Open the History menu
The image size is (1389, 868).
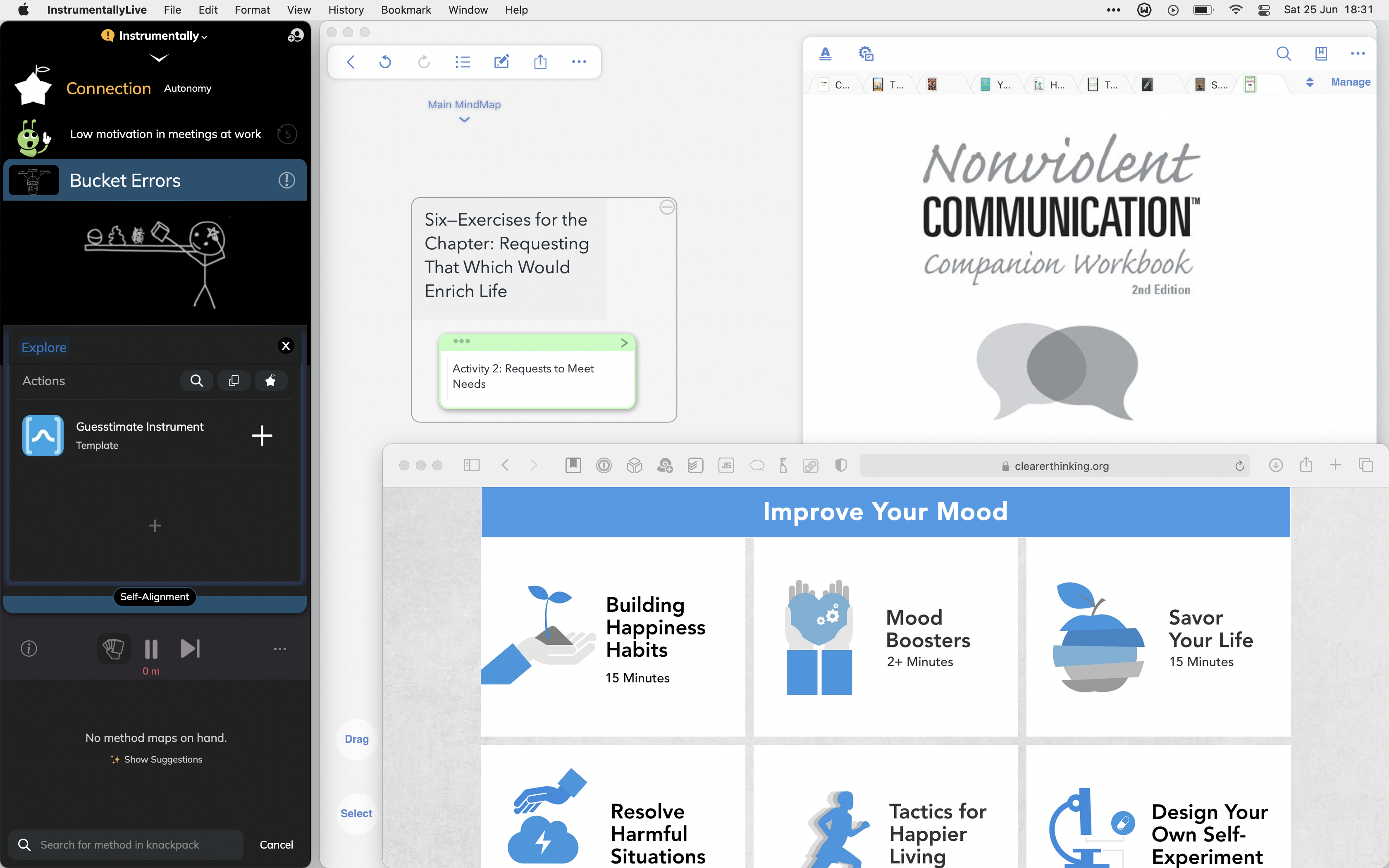click(x=346, y=10)
